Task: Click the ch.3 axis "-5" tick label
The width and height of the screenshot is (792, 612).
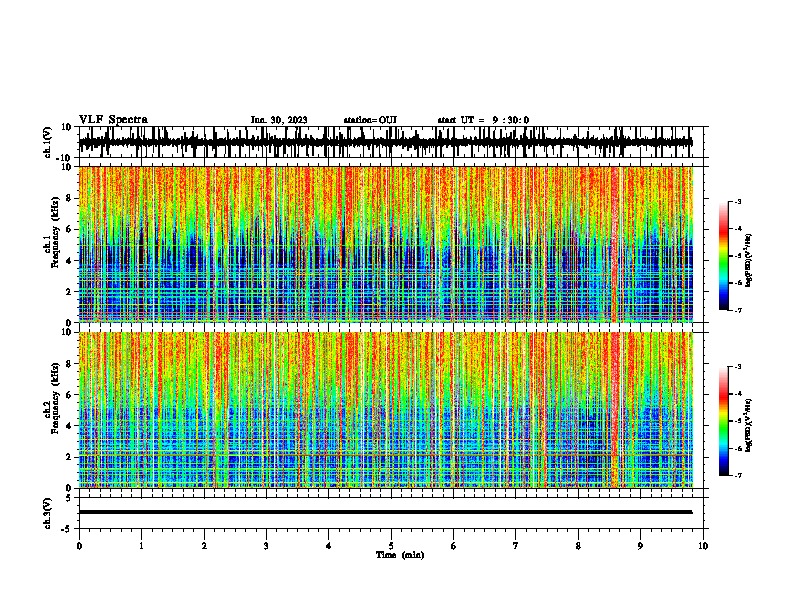Action: pyautogui.click(x=67, y=529)
